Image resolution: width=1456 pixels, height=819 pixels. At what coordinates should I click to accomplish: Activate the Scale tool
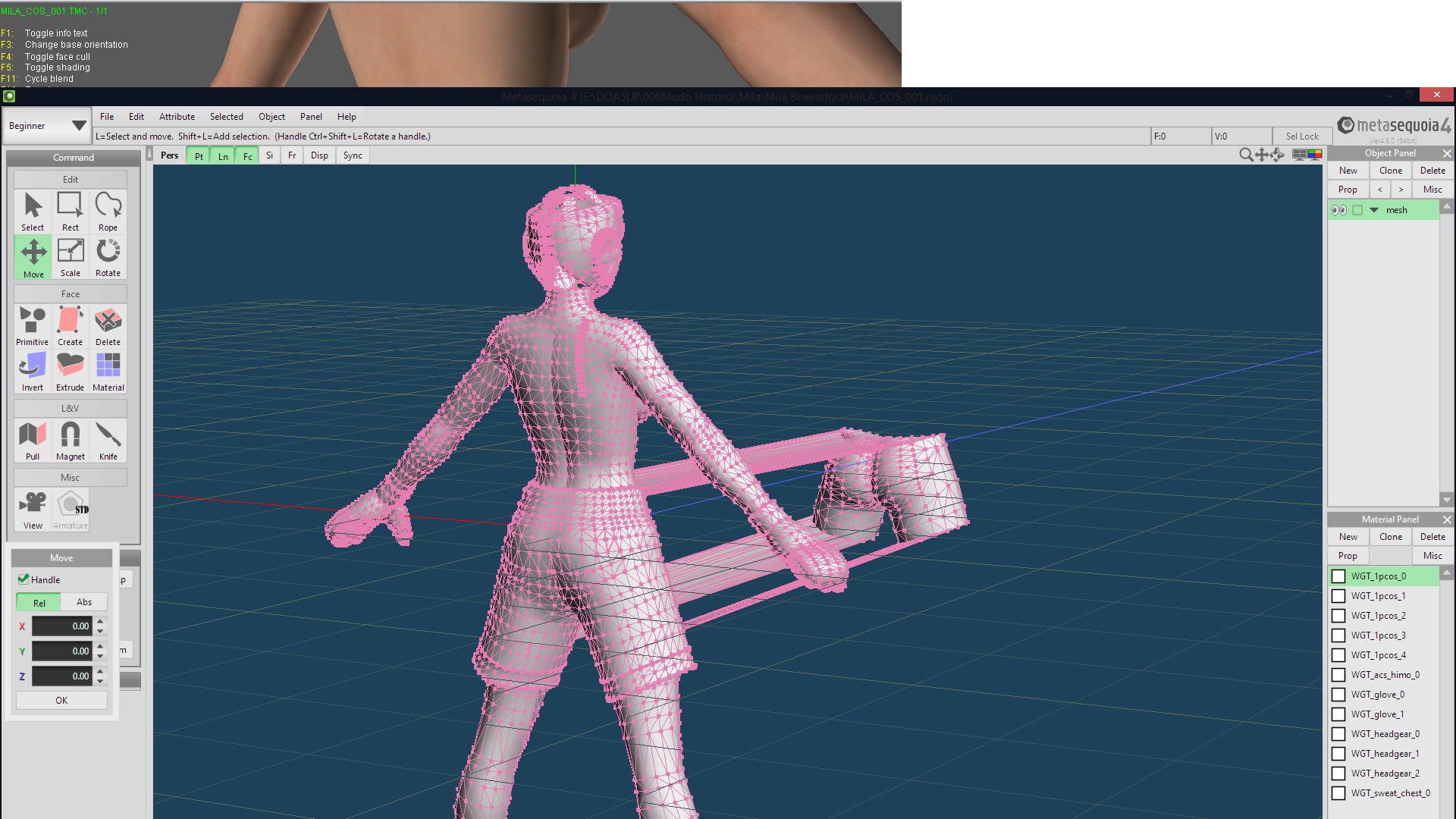pos(70,257)
